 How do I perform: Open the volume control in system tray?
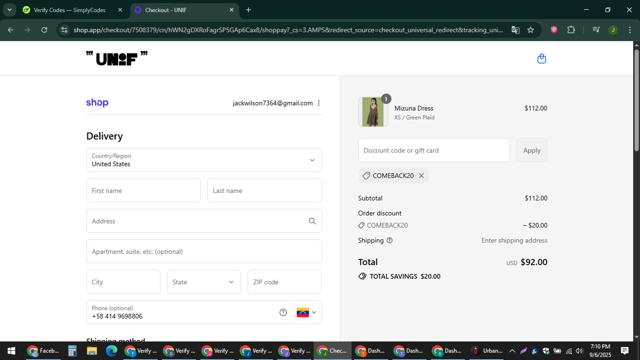click(x=579, y=351)
